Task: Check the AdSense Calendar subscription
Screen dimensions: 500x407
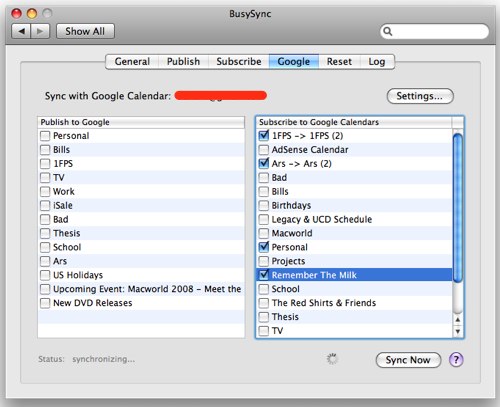Action: (x=264, y=150)
